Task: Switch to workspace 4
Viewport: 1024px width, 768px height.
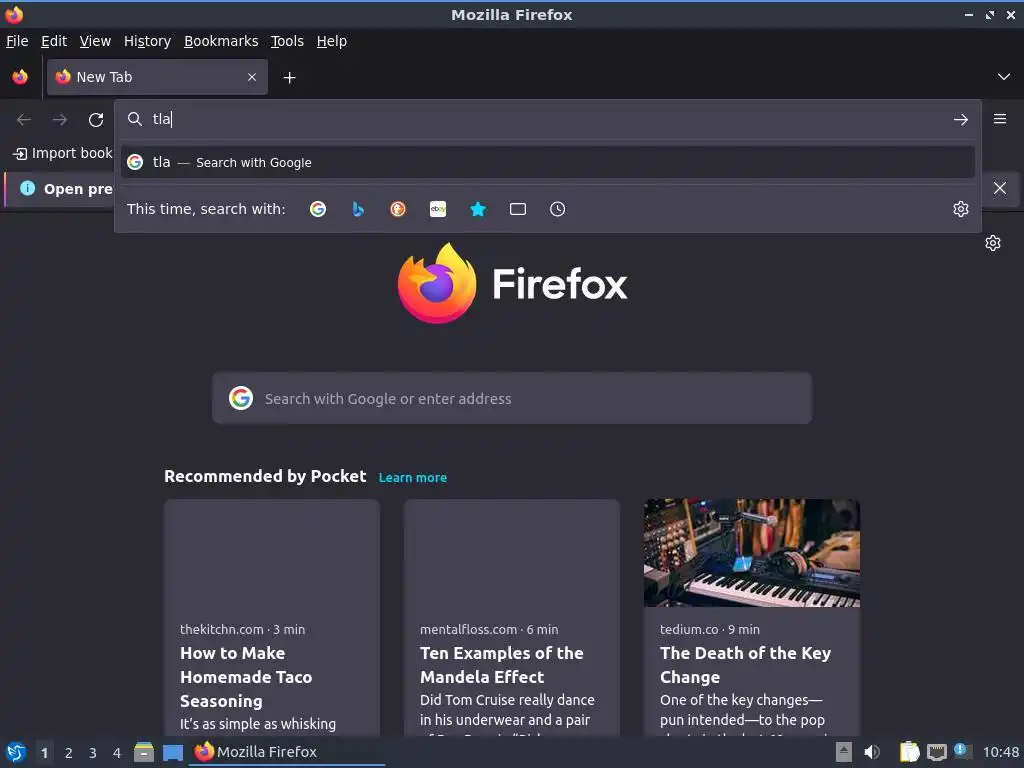Action: (117, 753)
